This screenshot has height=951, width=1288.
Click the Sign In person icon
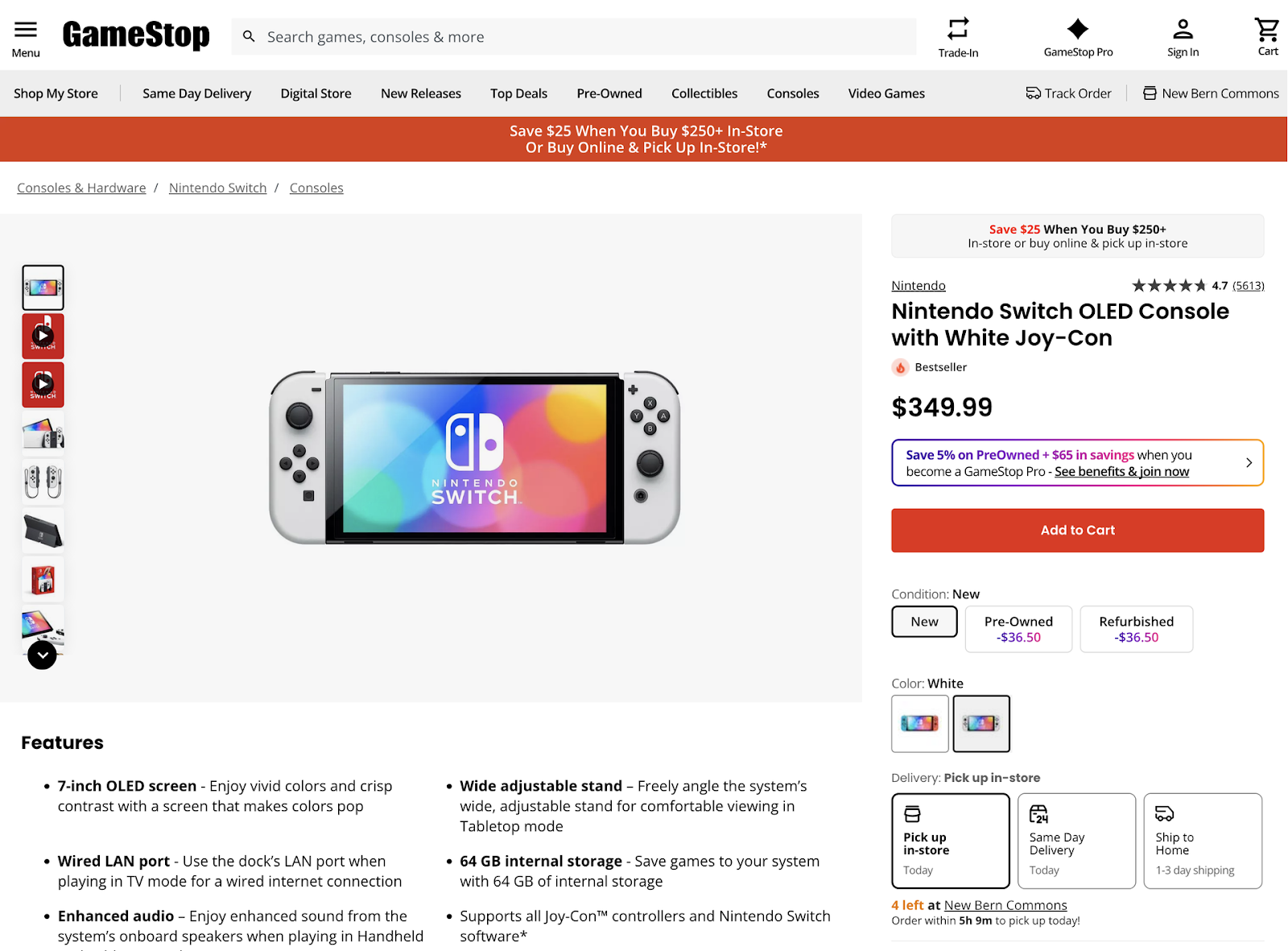(x=1182, y=29)
